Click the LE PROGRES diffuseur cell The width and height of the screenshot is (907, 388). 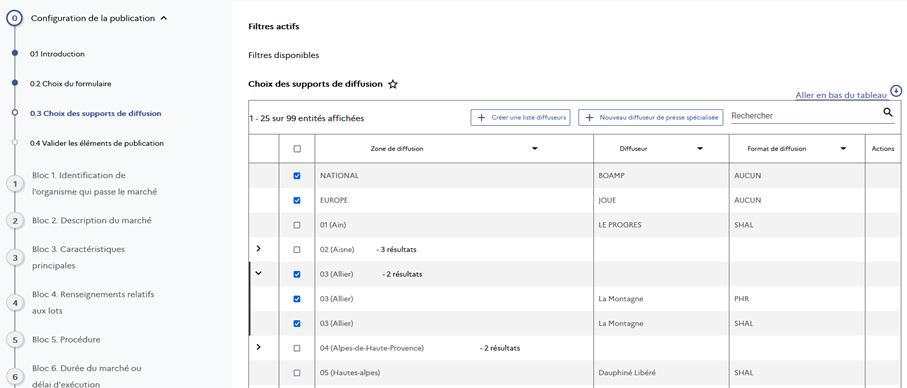click(x=661, y=225)
